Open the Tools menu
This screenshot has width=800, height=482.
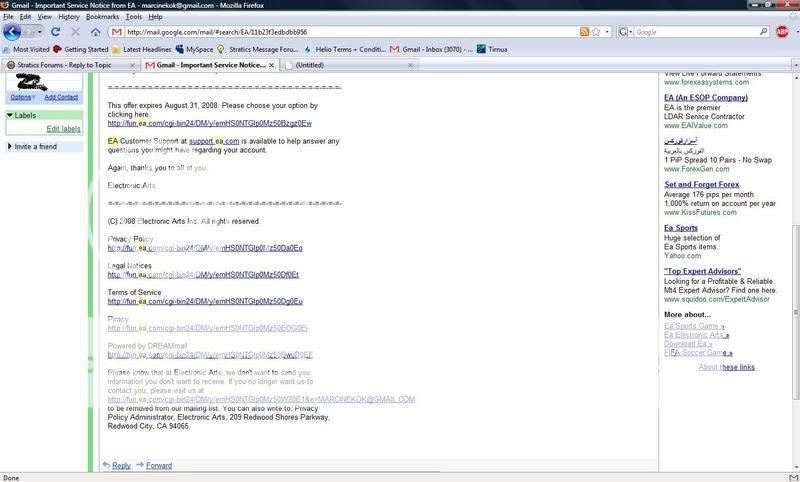tap(134, 17)
